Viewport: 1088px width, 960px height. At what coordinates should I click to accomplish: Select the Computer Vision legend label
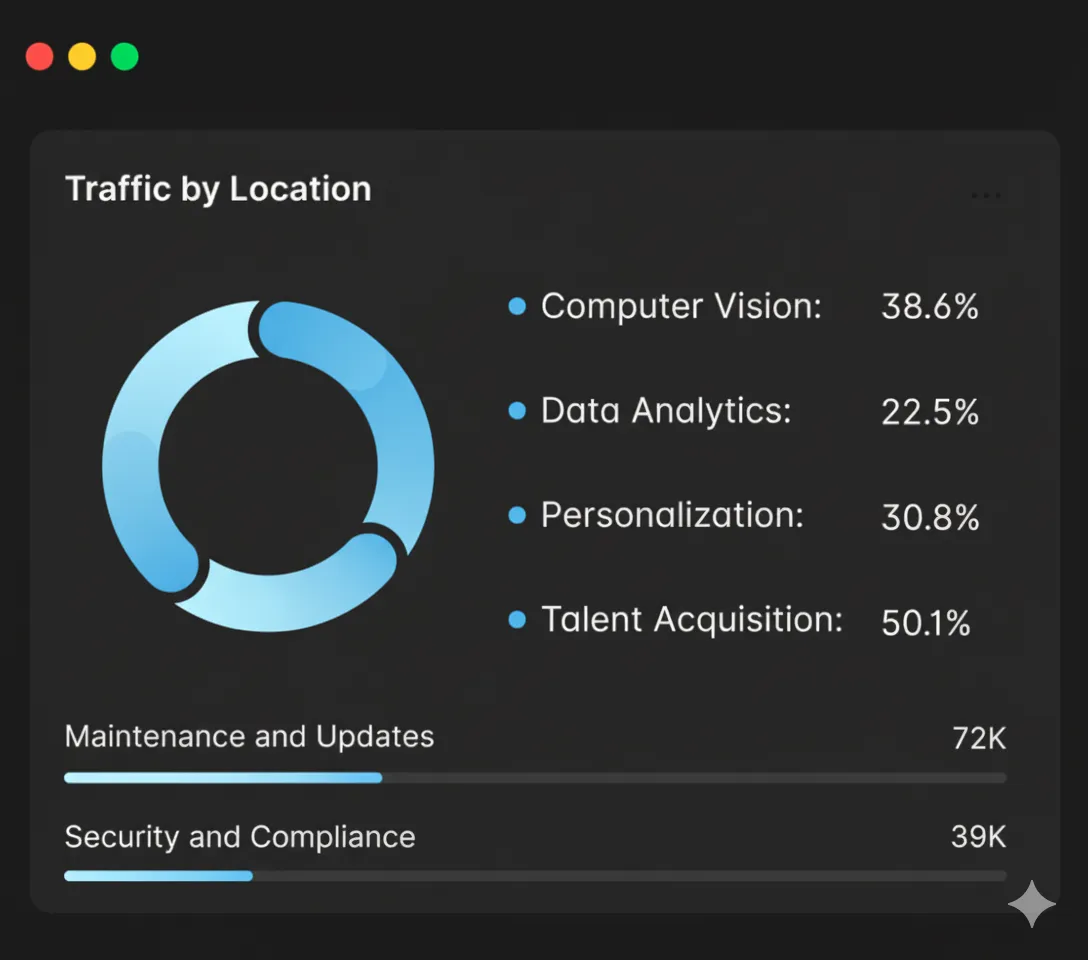[x=681, y=306]
